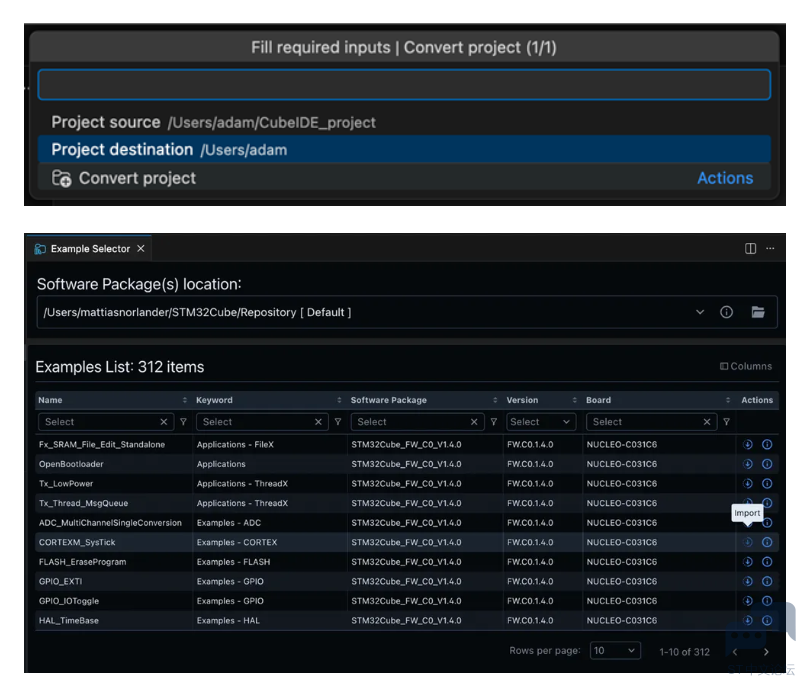Import the Fx_SRAM_File_Edit_Standalone example

[747, 444]
